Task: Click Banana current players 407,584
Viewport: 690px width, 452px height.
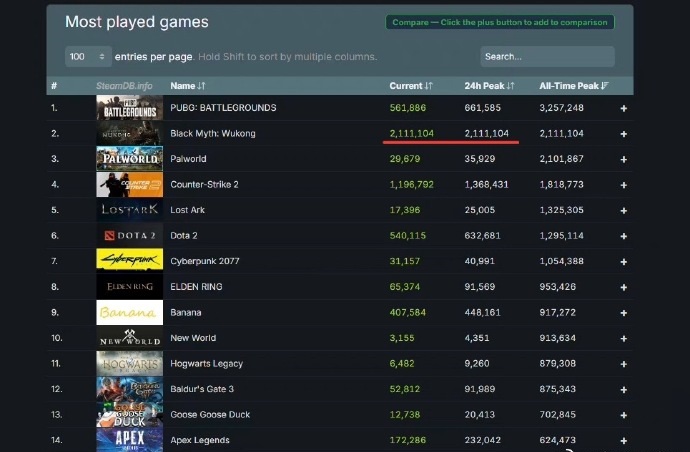Action: (407, 312)
